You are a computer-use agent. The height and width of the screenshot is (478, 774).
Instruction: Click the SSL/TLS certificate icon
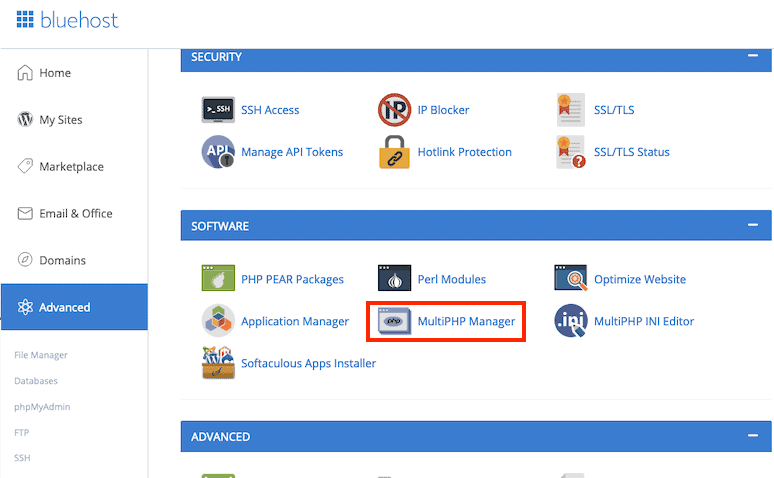571,110
